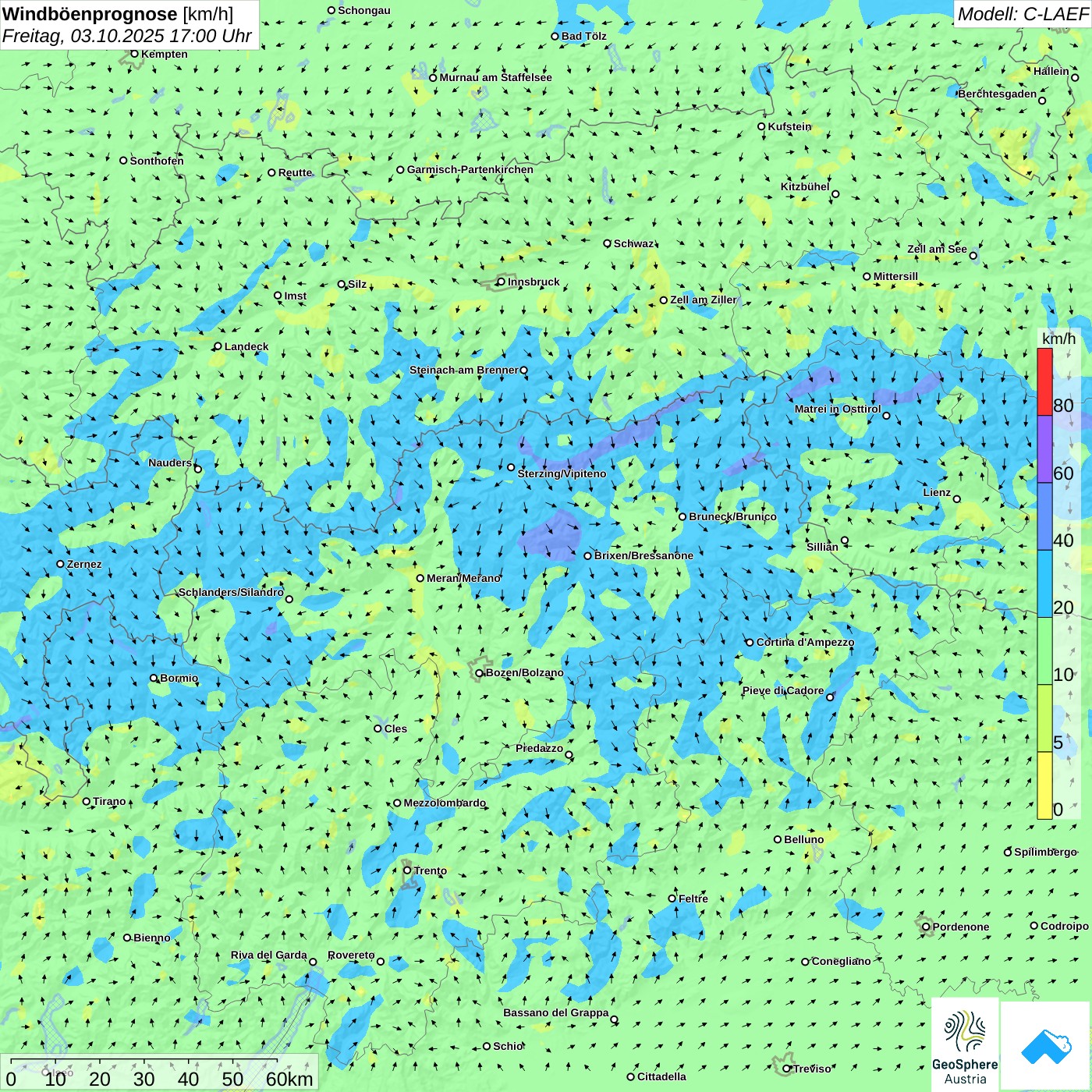Click the Meran/Merano label

pos(463,578)
